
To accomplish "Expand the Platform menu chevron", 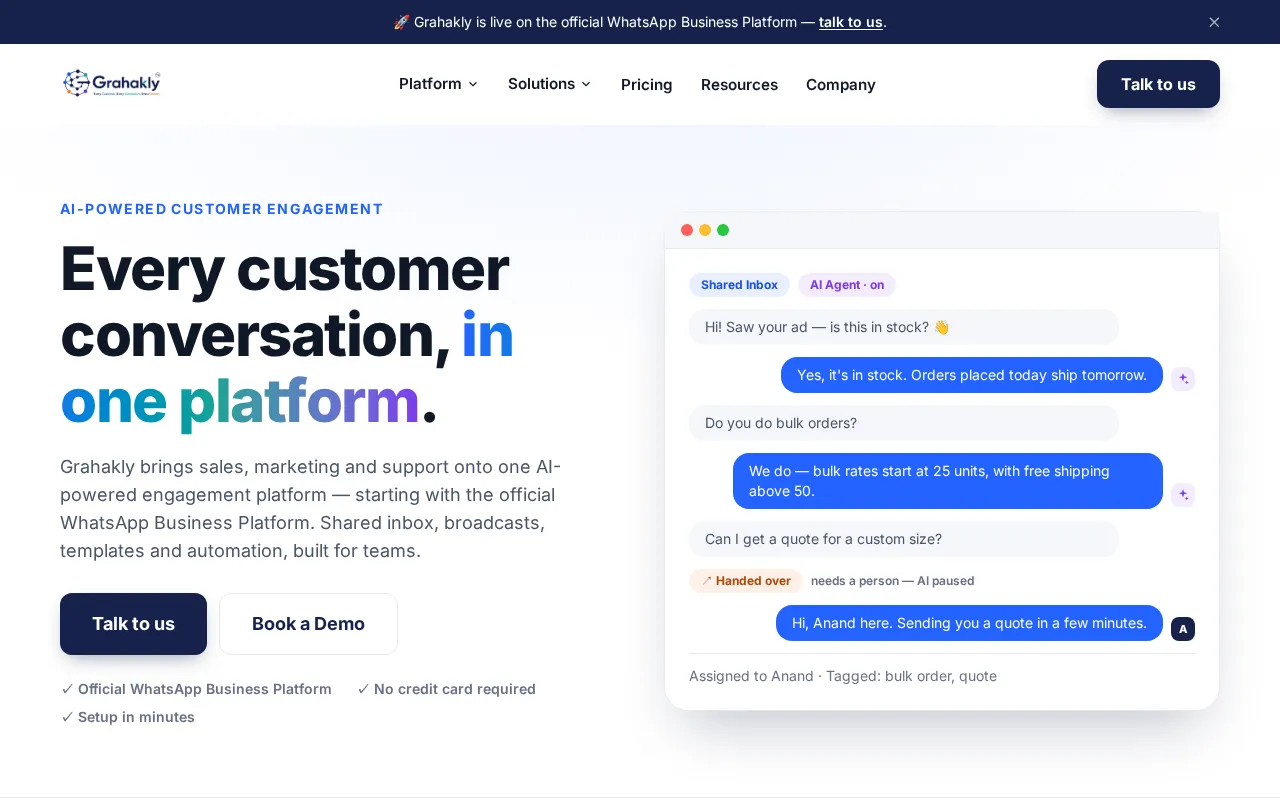I will pos(473,84).
